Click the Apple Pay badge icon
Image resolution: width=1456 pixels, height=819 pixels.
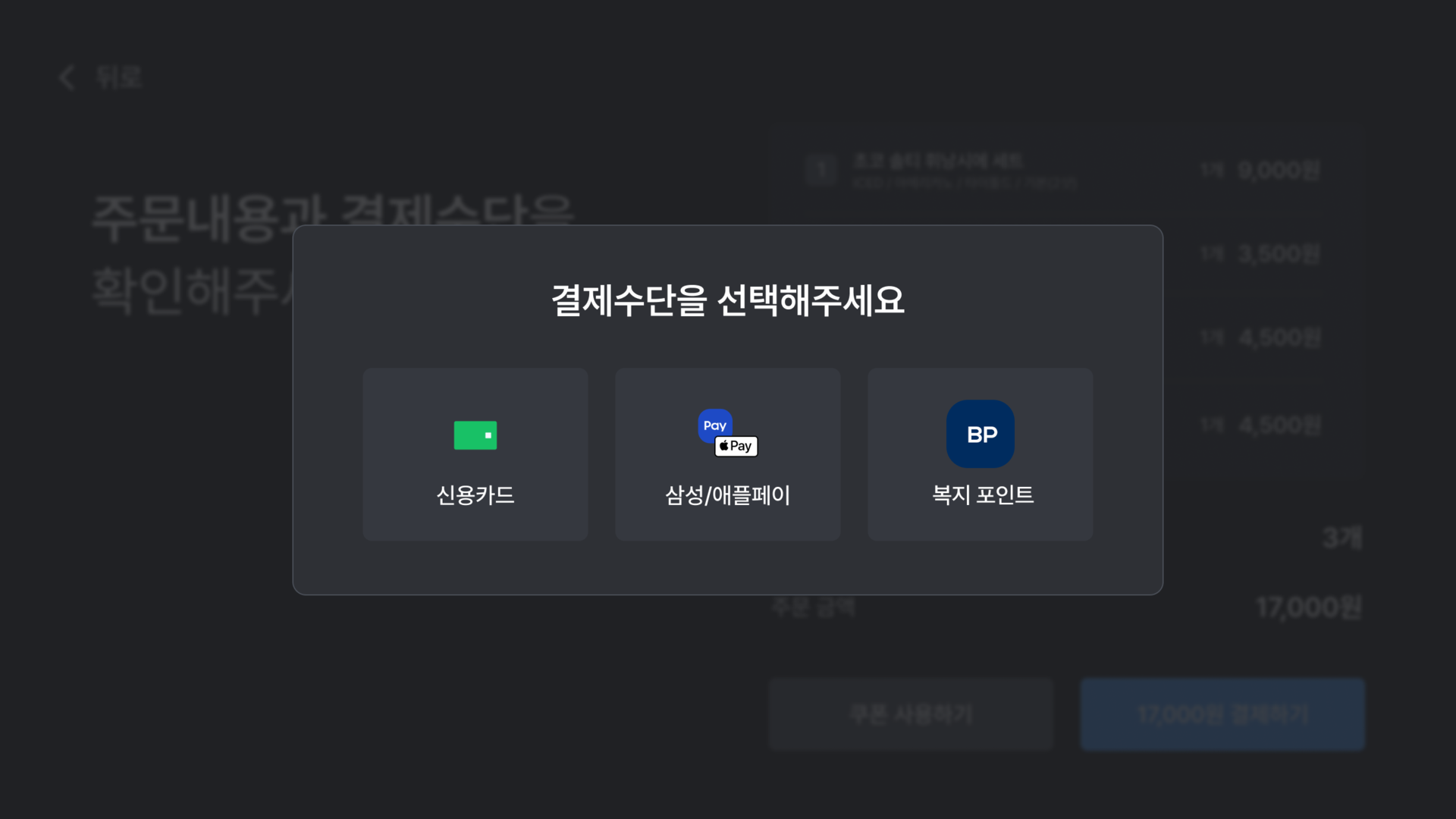tap(736, 446)
